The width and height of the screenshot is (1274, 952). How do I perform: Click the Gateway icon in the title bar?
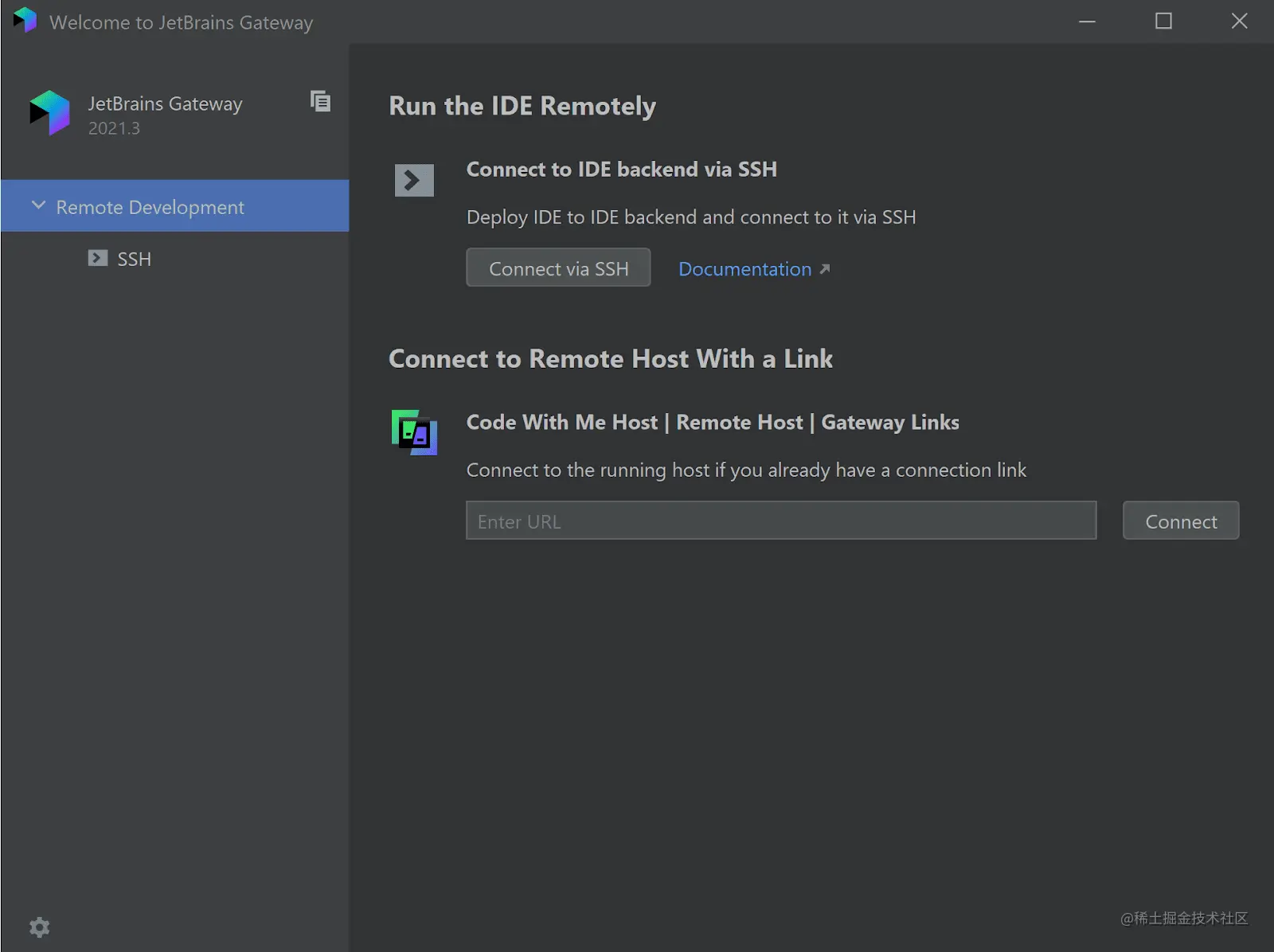[x=25, y=20]
